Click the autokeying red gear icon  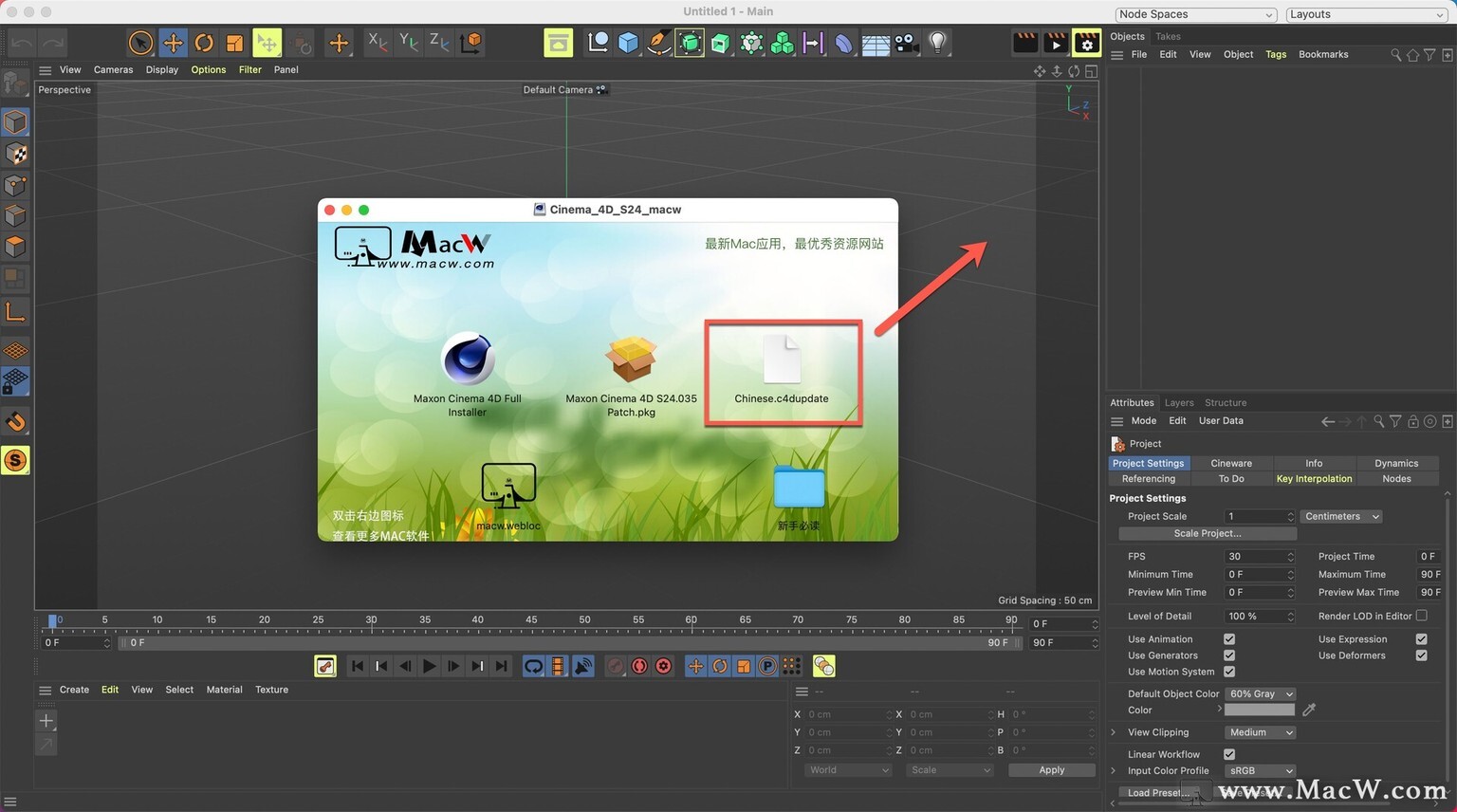click(x=663, y=666)
